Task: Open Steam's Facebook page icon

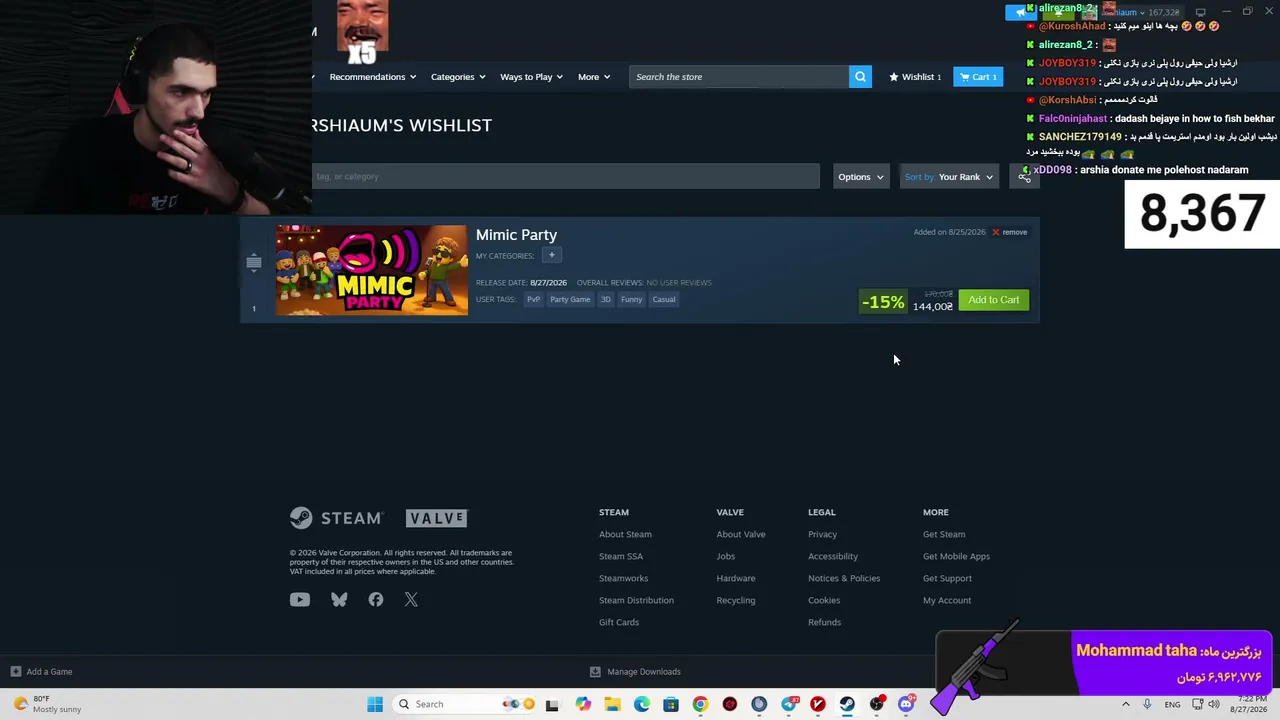Action: (x=376, y=600)
